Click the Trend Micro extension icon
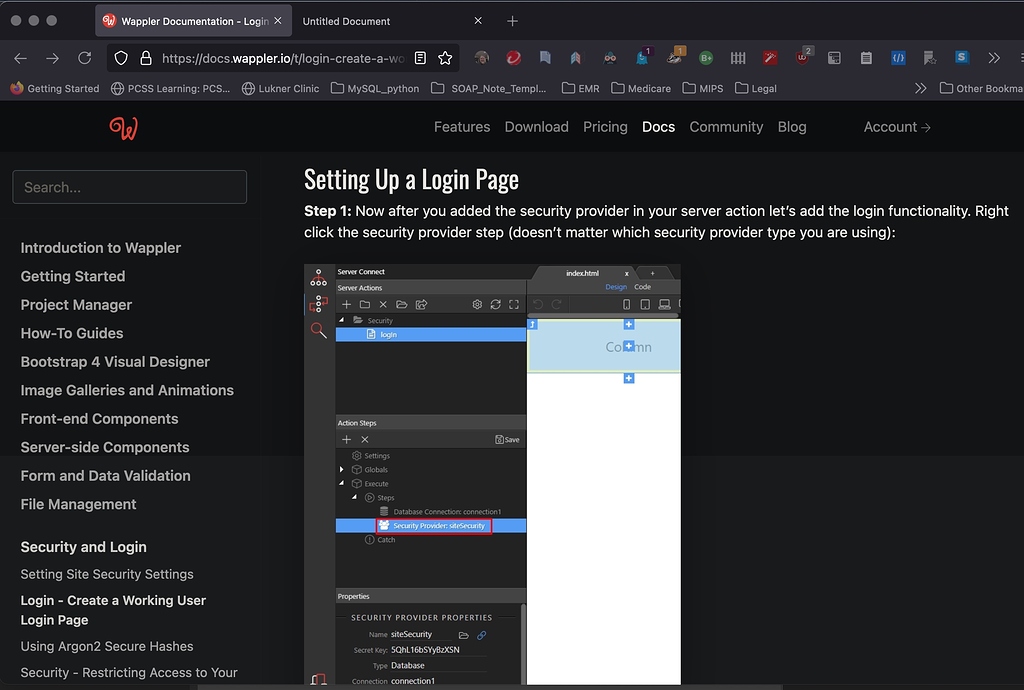Image resolution: width=1024 pixels, height=690 pixels. [512, 58]
